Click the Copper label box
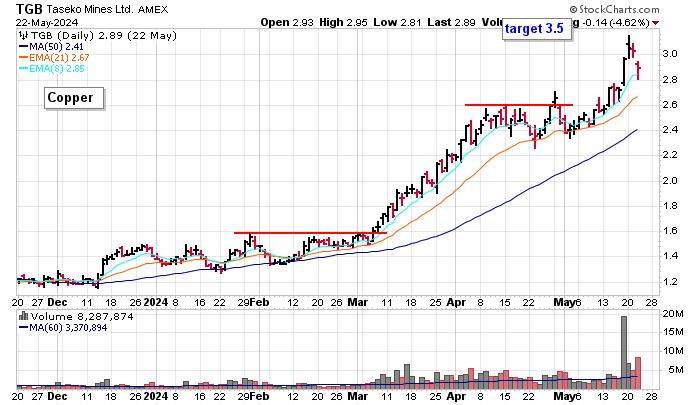 point(74,98)
